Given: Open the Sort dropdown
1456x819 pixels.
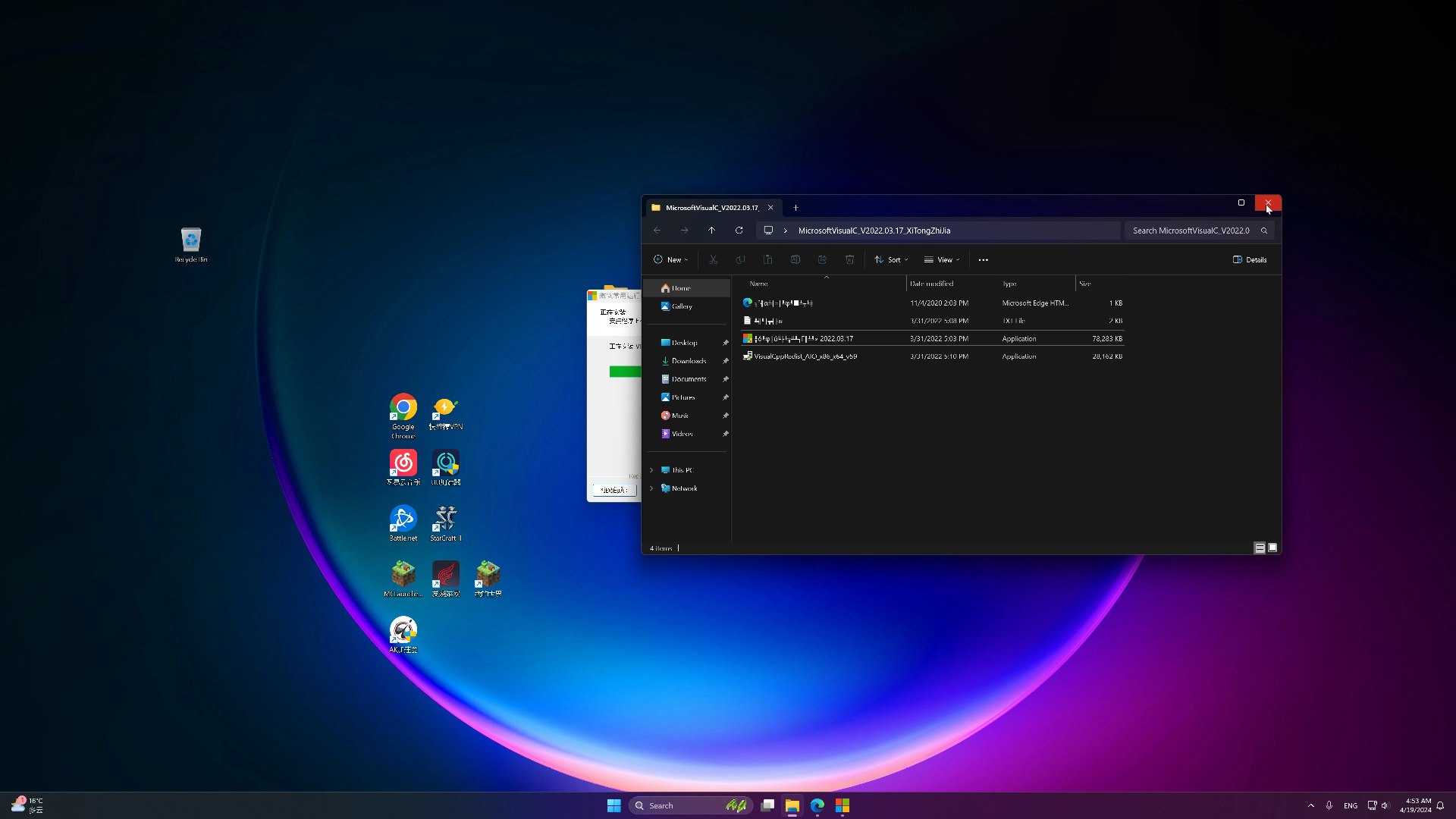Looking at the screenshot, I should tap(891, 259).
